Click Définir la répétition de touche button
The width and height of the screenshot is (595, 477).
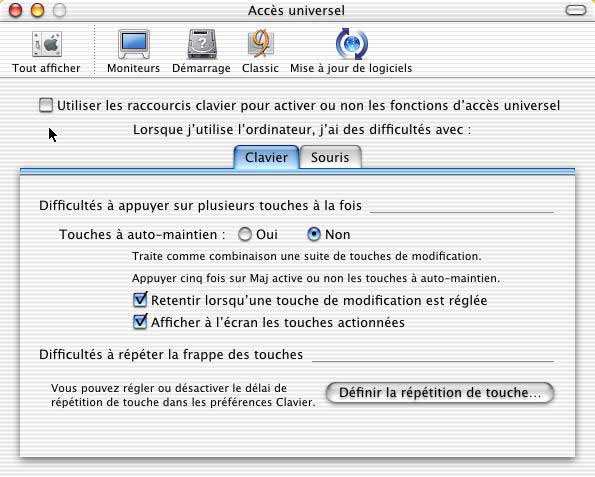[x=440, y=393]
